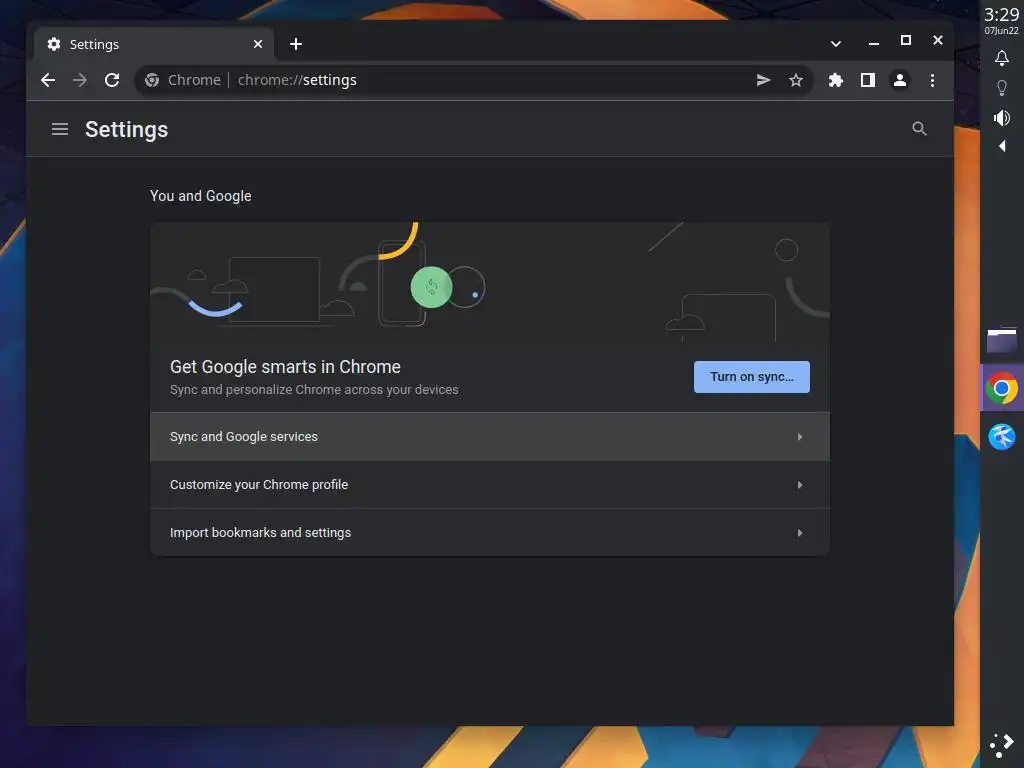Open the volume control in system panel

(x=1001, y=118)
